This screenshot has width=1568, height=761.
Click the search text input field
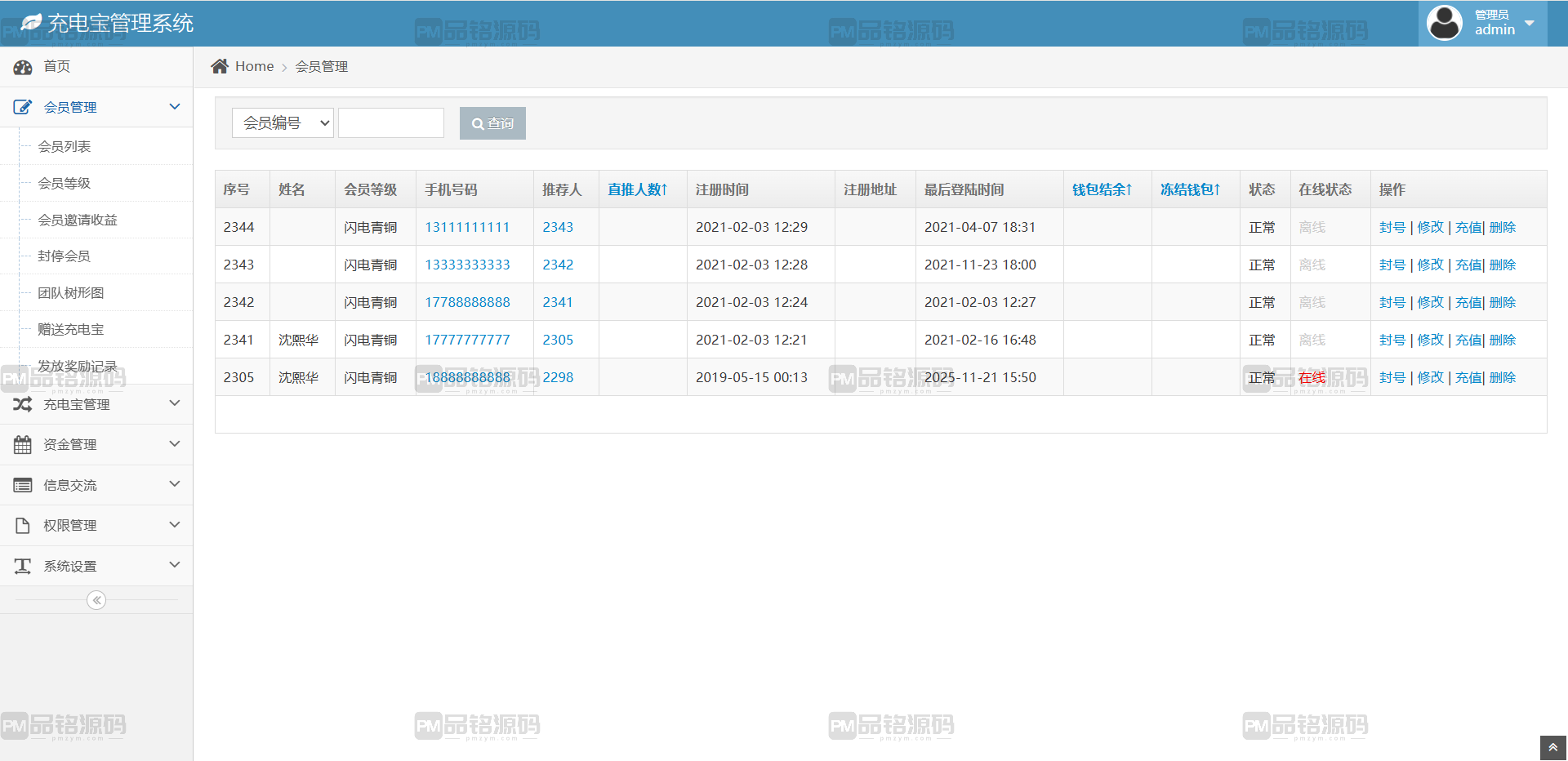click(x=391, y=122)
